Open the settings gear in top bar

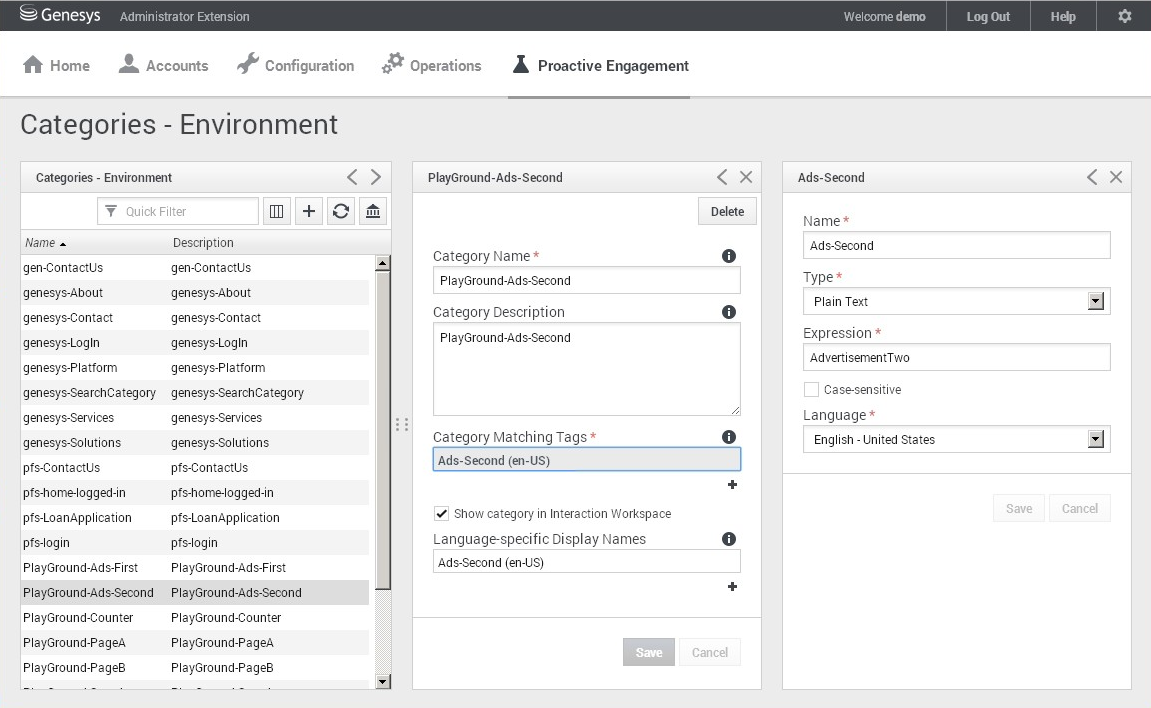pos(1124,16)
